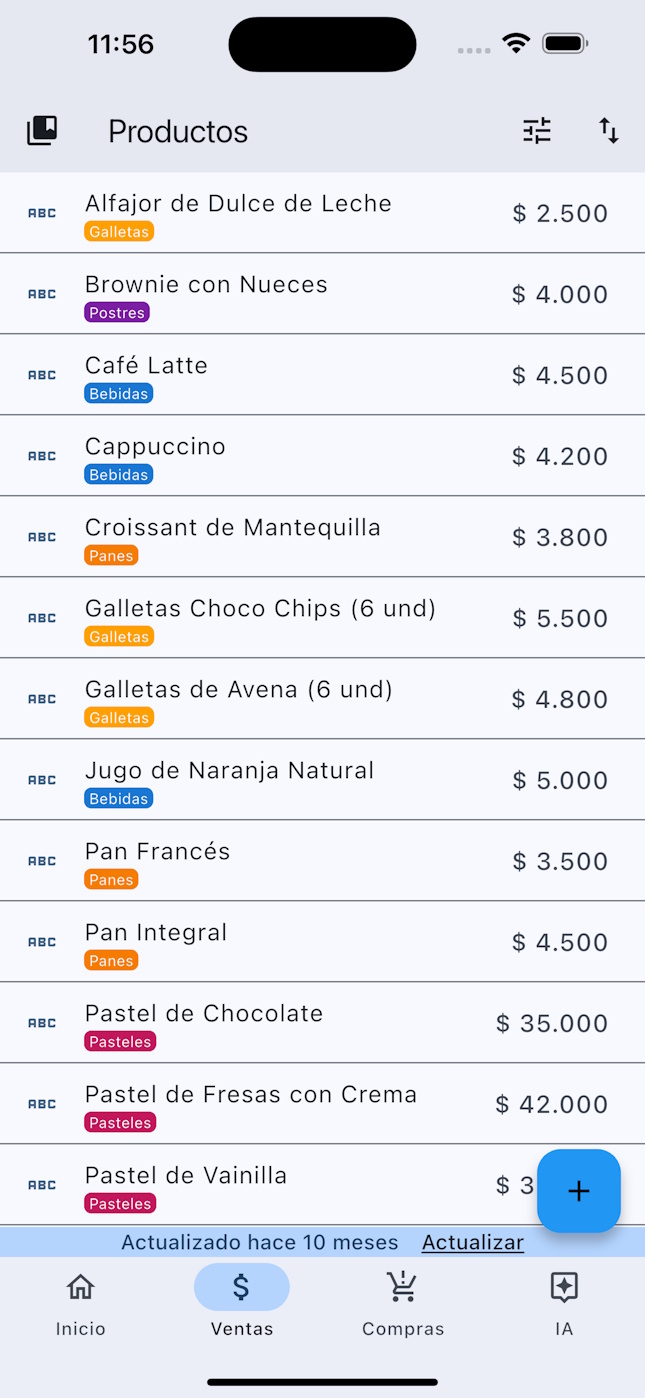Select Galletas Choco Chips (6 und)
The width and height of the screenshot is (645, 1398).
click(260, 609)
